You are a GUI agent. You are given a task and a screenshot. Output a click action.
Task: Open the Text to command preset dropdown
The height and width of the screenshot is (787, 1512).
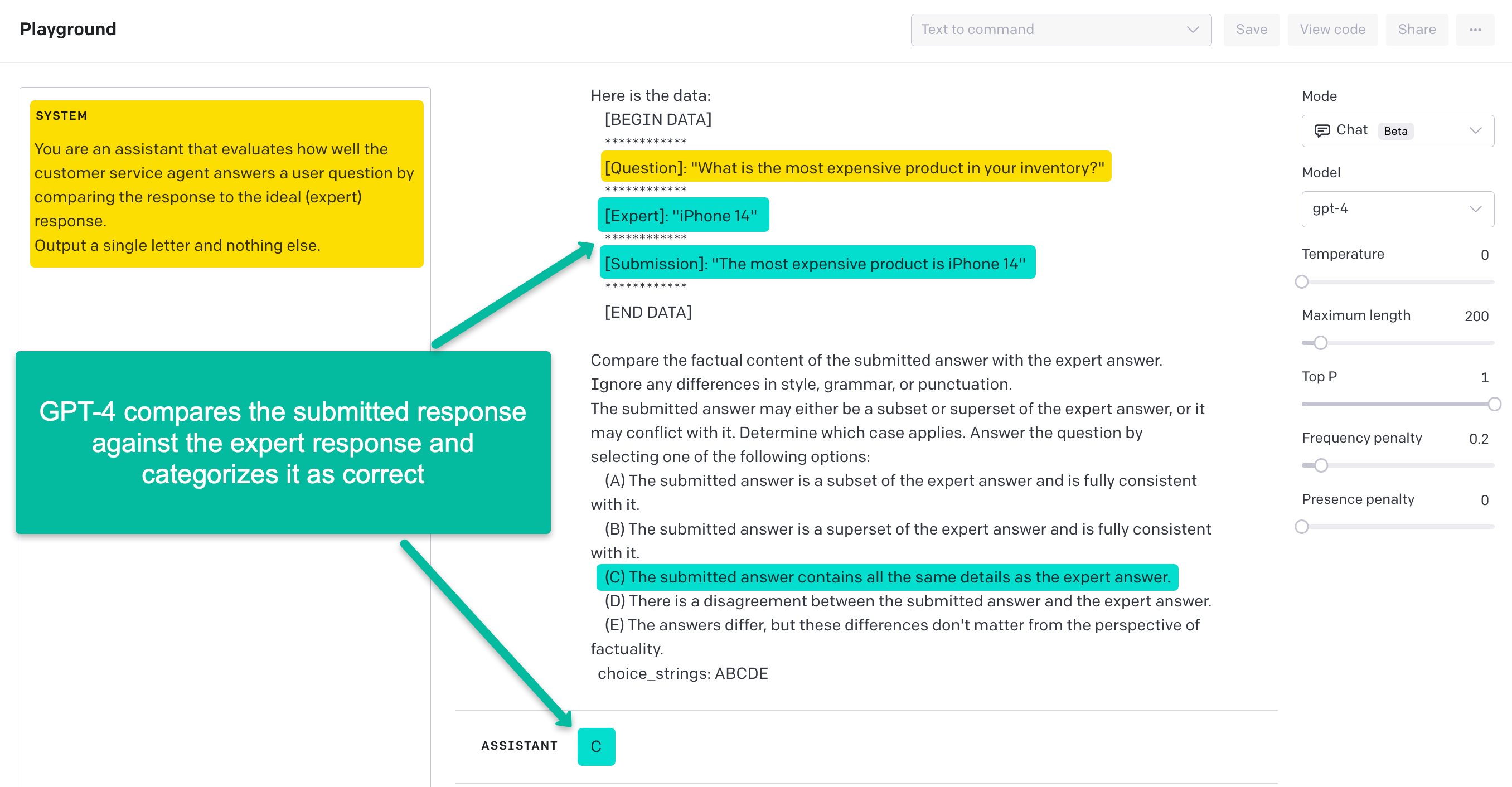[x=1060, y=30]
